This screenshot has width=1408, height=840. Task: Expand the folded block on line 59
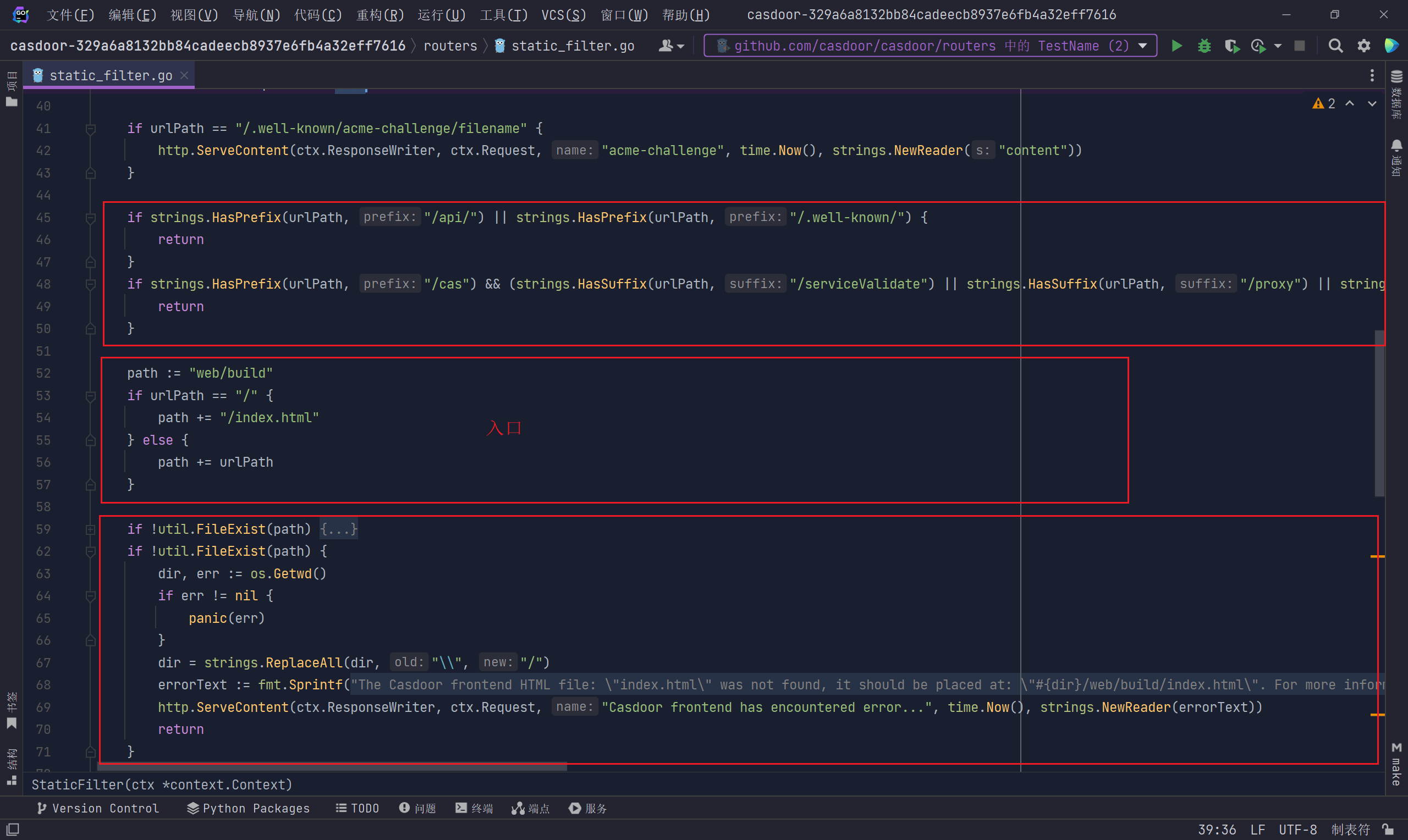coord(91,529)
